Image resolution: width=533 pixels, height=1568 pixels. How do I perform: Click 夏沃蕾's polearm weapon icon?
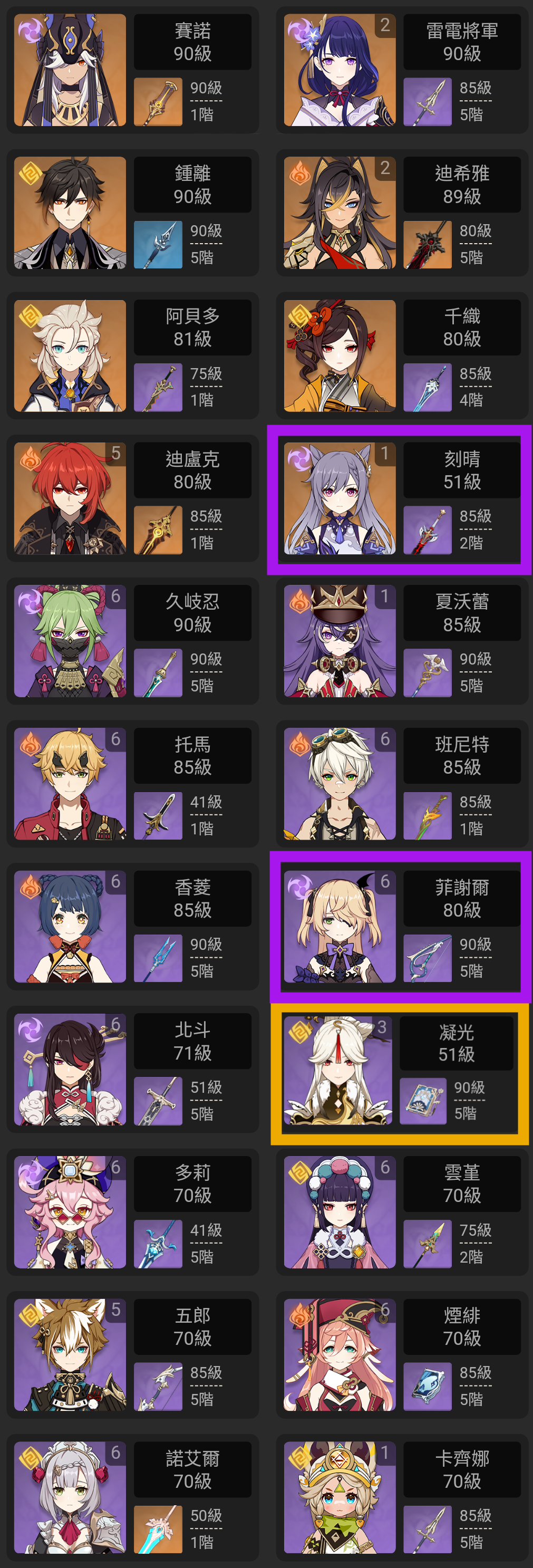coord(427,672)
